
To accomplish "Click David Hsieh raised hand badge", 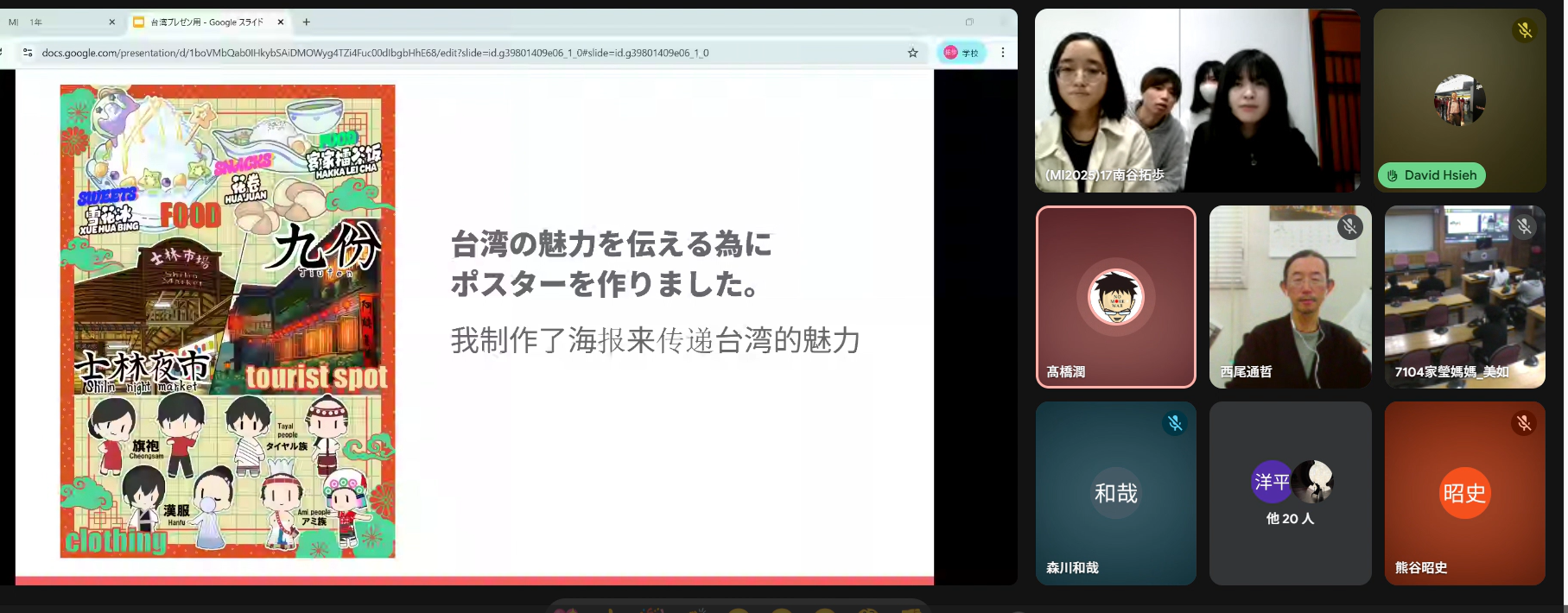I will coord(1431,175).
